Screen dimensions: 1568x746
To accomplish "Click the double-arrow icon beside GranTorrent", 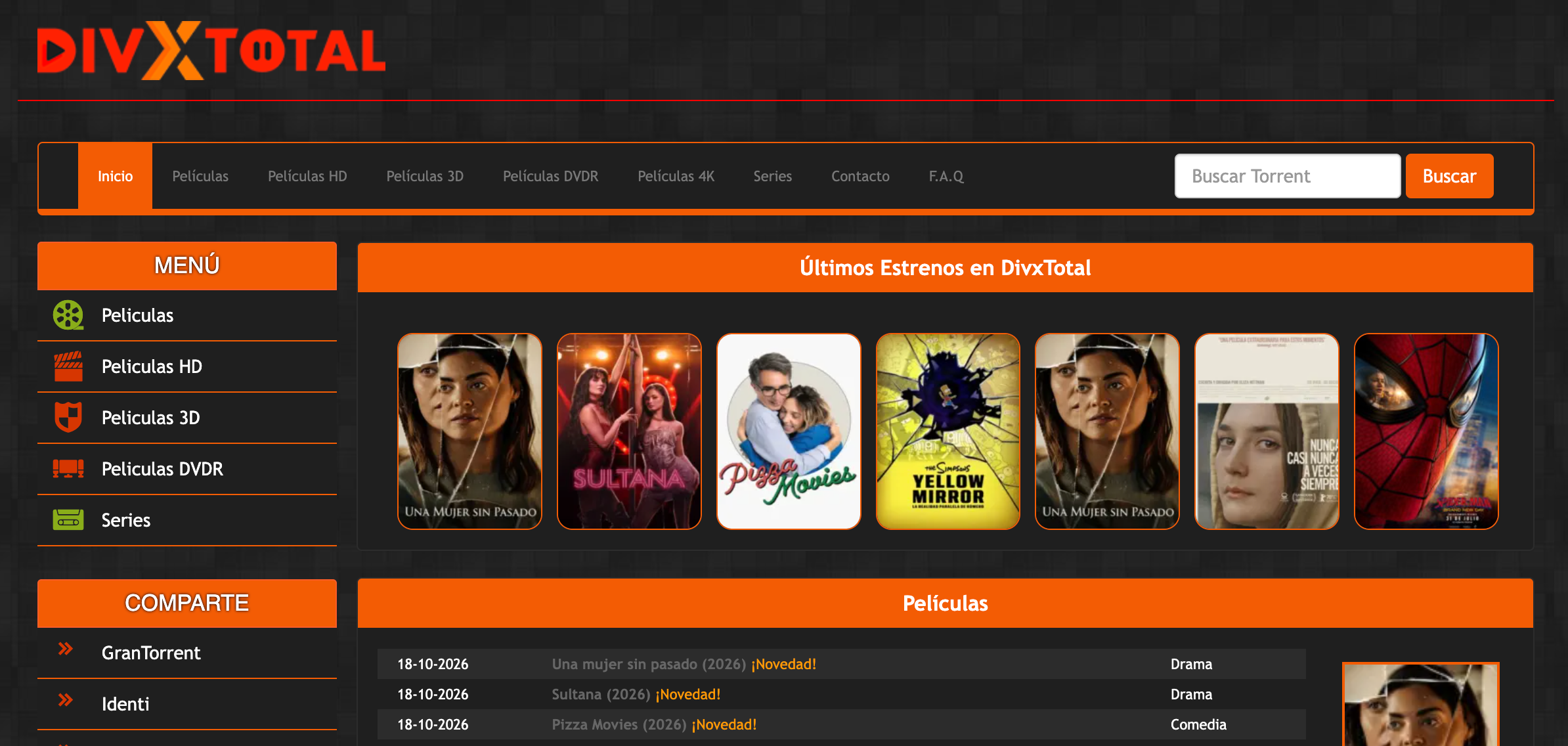I will [66, 649].
